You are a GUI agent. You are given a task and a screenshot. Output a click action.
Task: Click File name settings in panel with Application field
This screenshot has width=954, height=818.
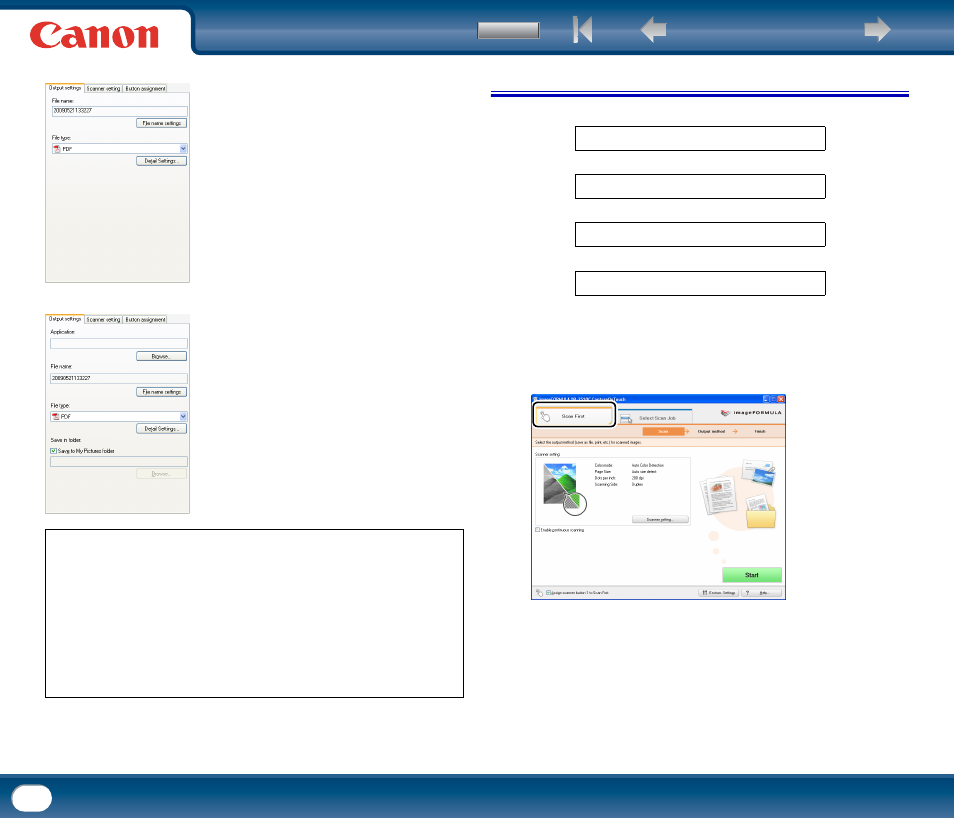tap(161, 392)
